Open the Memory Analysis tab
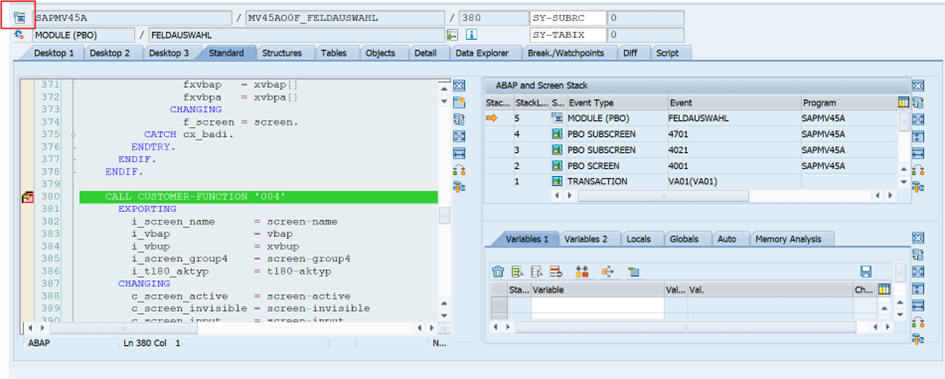This screenshot has width=945, height=379. 788,239
